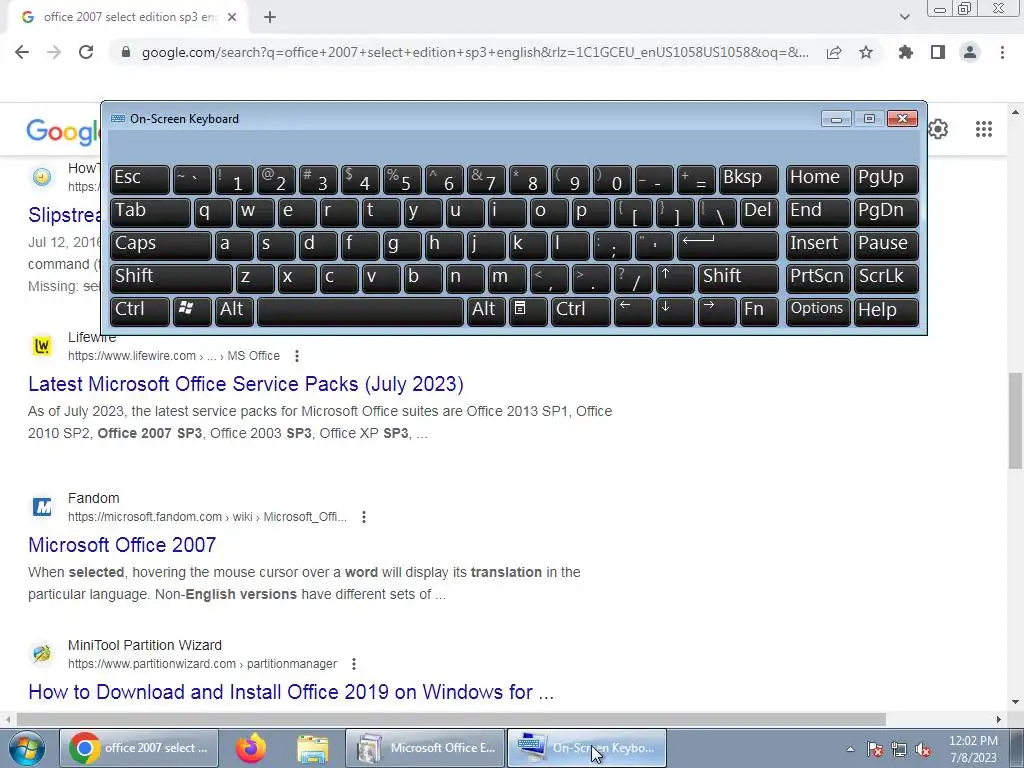This screenshot has width=1024, height=768.
Task: Switch to Chrome window on taskbar
Action: tap(139, 748)
